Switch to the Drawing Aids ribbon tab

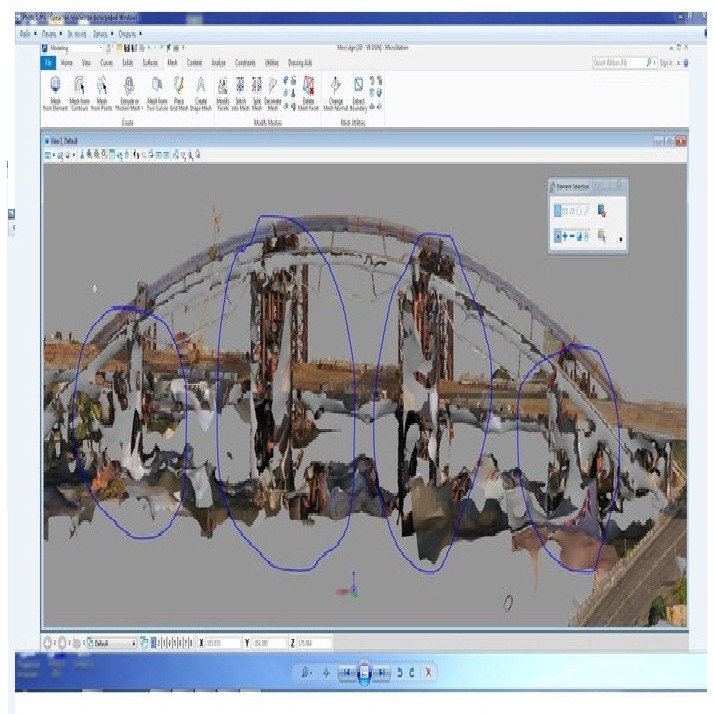coord(300,63)
